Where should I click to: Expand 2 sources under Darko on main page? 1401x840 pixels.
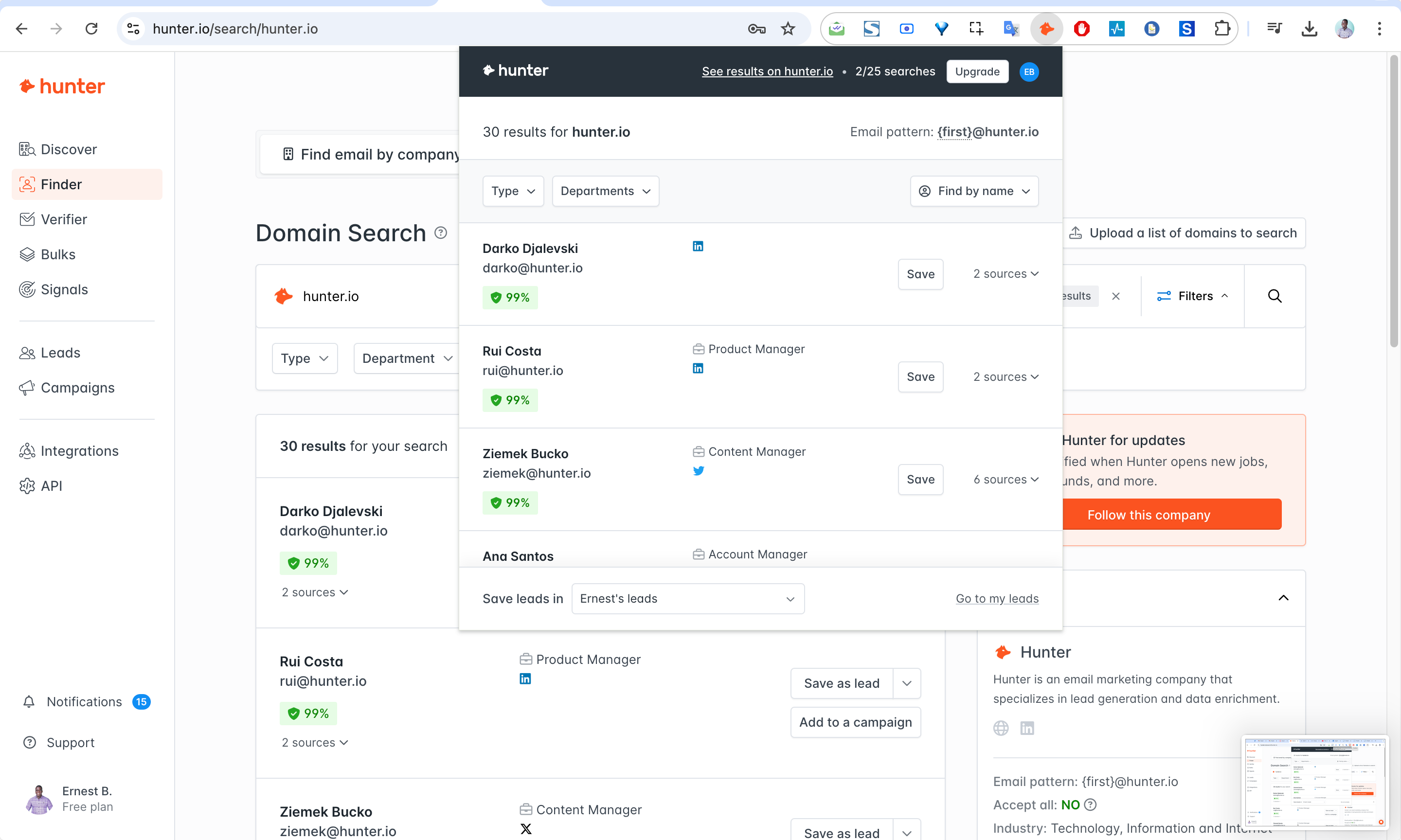[315, 592]
